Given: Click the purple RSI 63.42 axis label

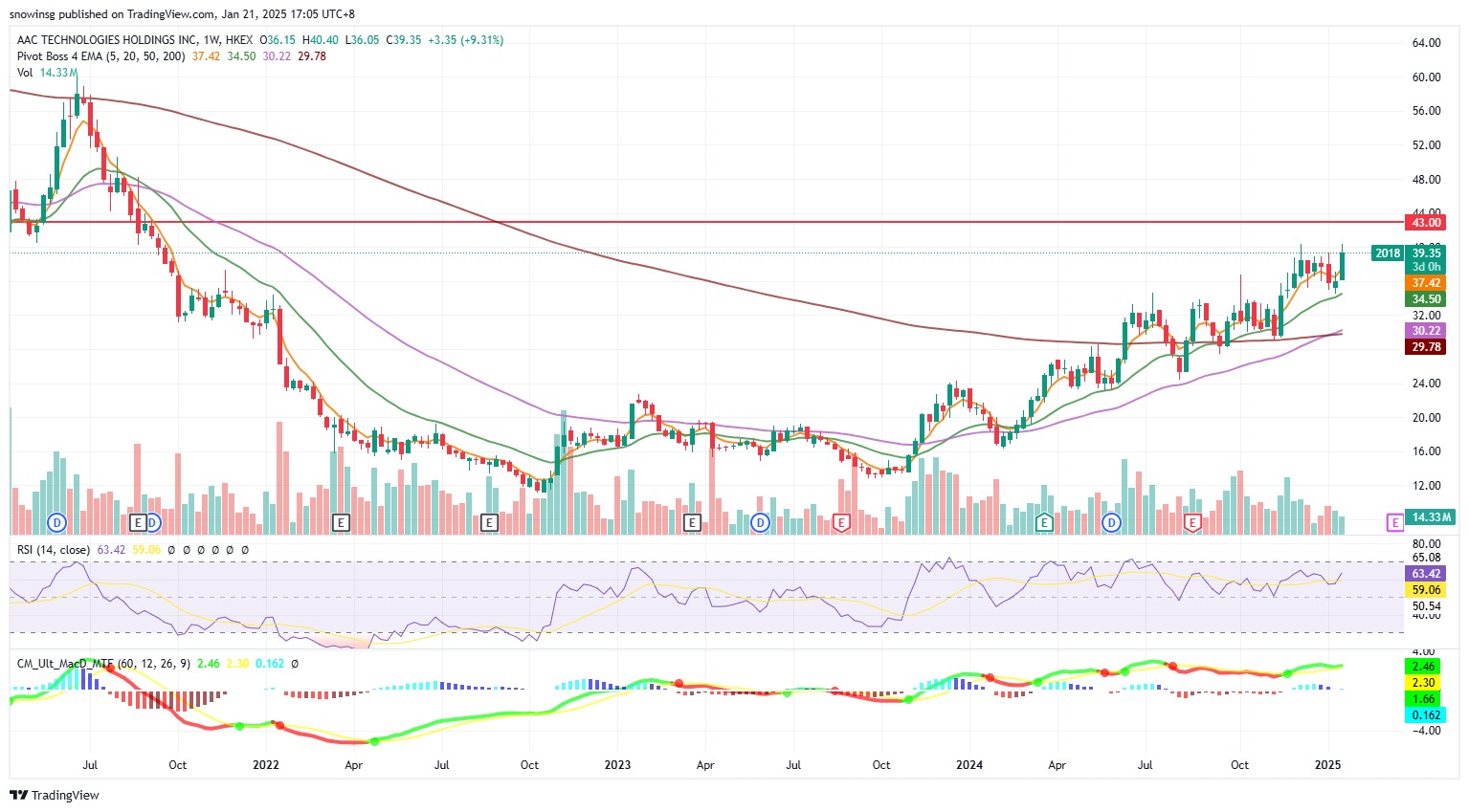Looking at the screenshot, I should (1426, 574).
